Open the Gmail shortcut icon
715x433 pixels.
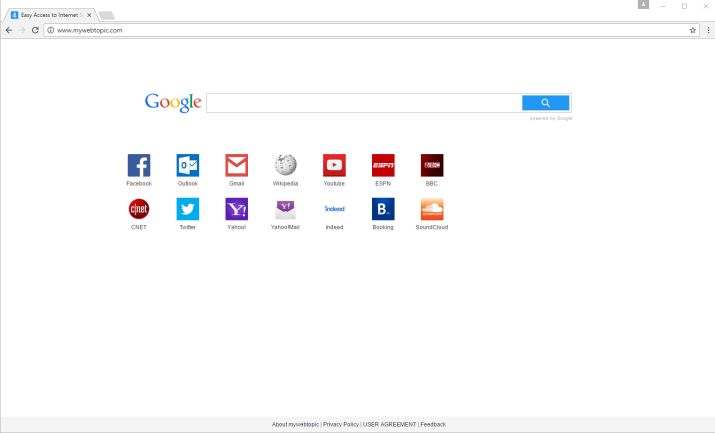coord(237,165)
